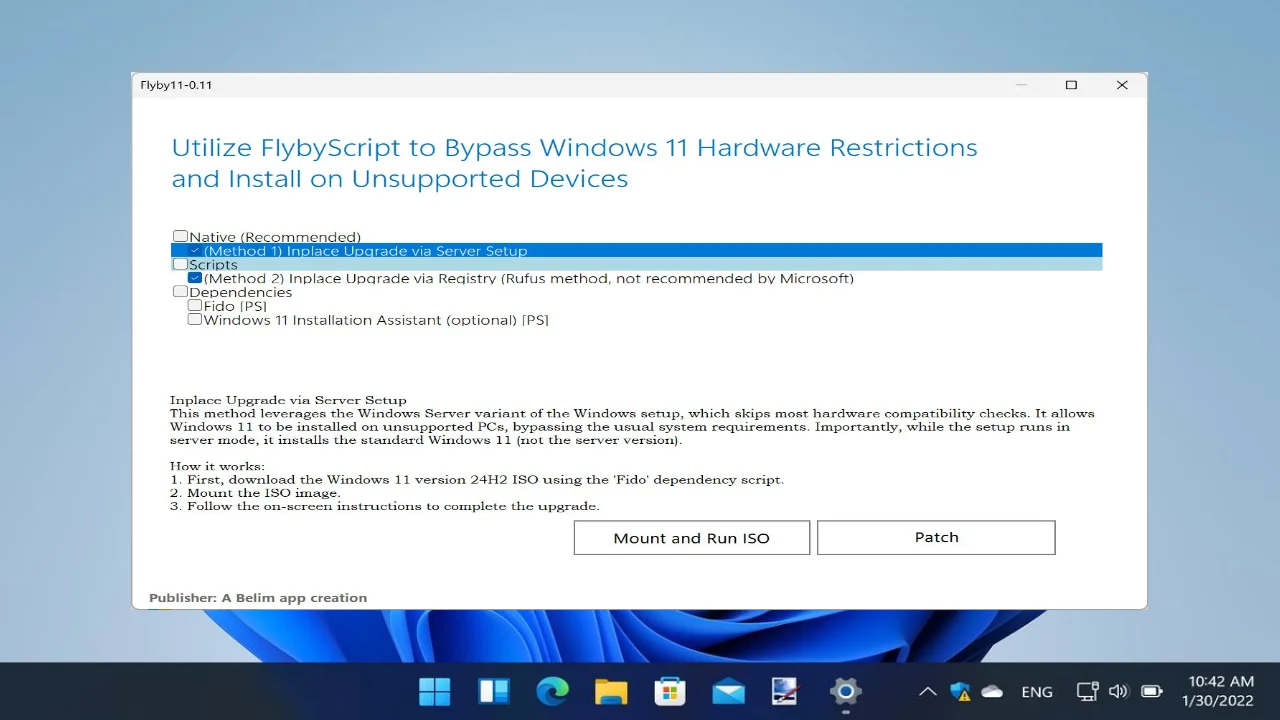Show hidden tray icons chevron
The image size is (1280, 720).
point(927,691)
